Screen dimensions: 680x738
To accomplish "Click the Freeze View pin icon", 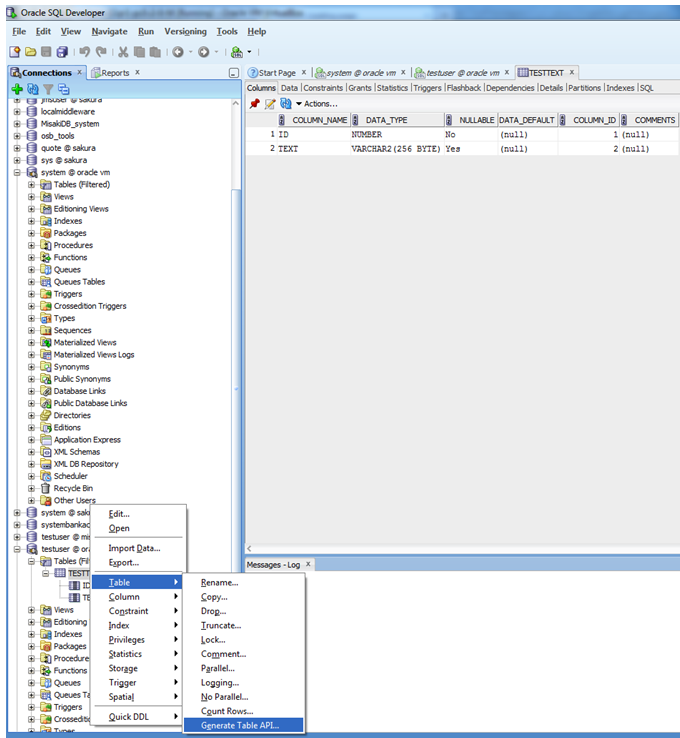I will click(x=255, y=104).
